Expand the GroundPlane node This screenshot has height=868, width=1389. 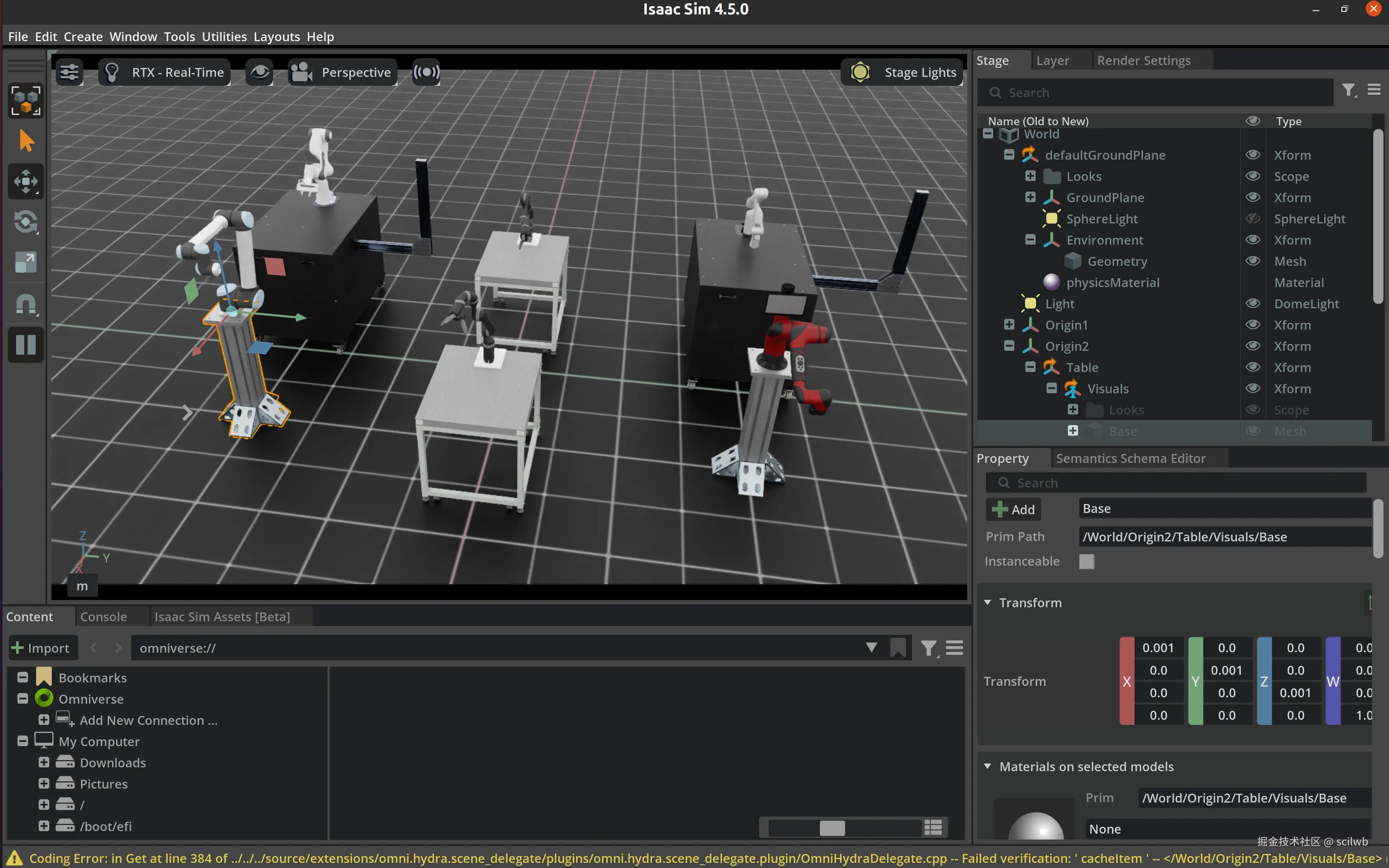pyautogui.click(x=1030, y=197)
